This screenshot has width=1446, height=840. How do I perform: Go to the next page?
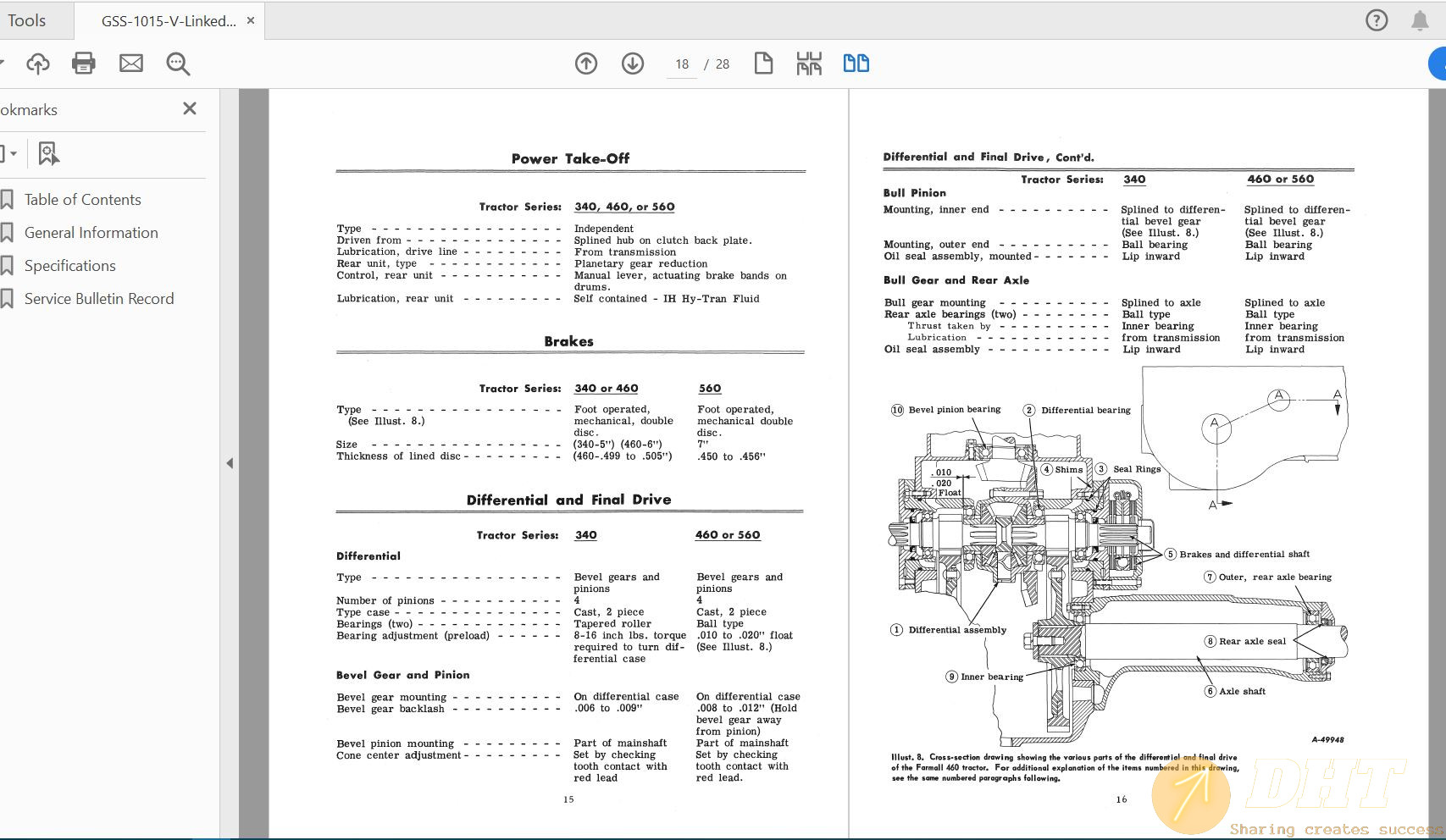pos(633,64)
